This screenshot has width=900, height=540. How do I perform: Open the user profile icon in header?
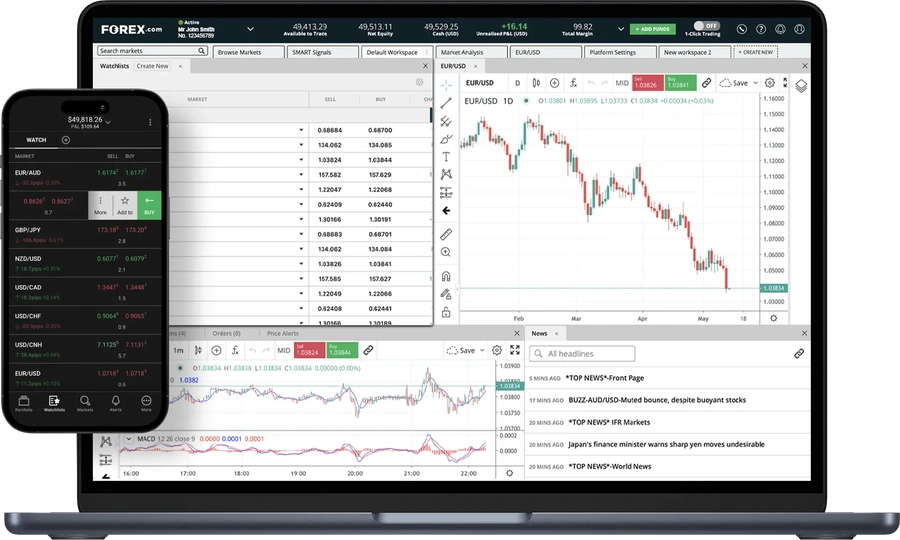click(799, 29)
